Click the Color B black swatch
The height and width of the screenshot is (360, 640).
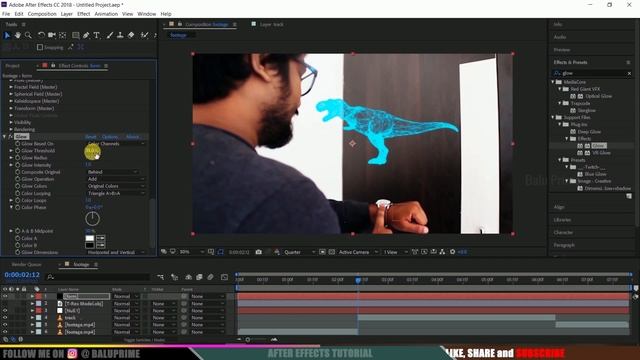click(x=90, y=245)
